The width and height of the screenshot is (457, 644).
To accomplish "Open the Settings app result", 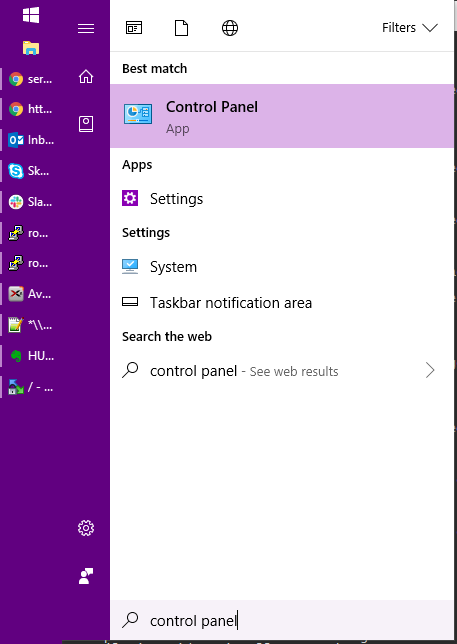I will click(x=282, y=199).
